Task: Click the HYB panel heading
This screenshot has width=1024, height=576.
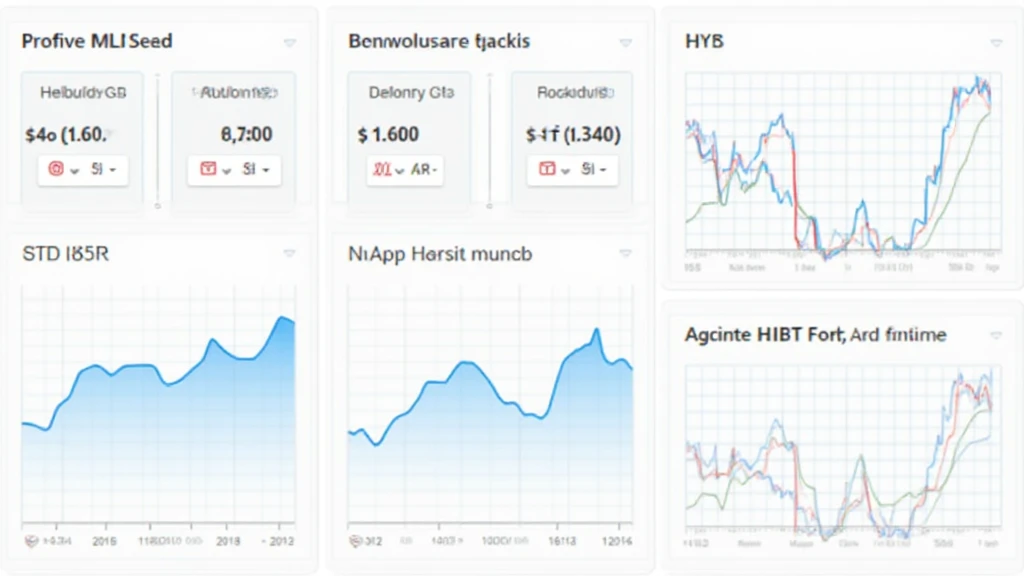Action: [704, 41]
